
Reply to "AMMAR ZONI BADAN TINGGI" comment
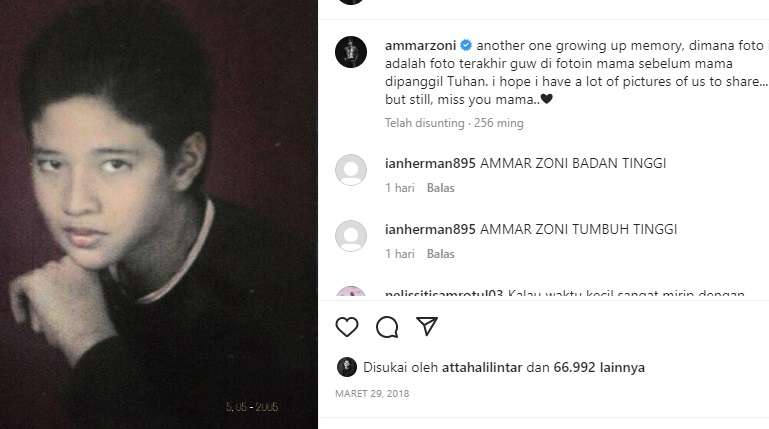441,188
